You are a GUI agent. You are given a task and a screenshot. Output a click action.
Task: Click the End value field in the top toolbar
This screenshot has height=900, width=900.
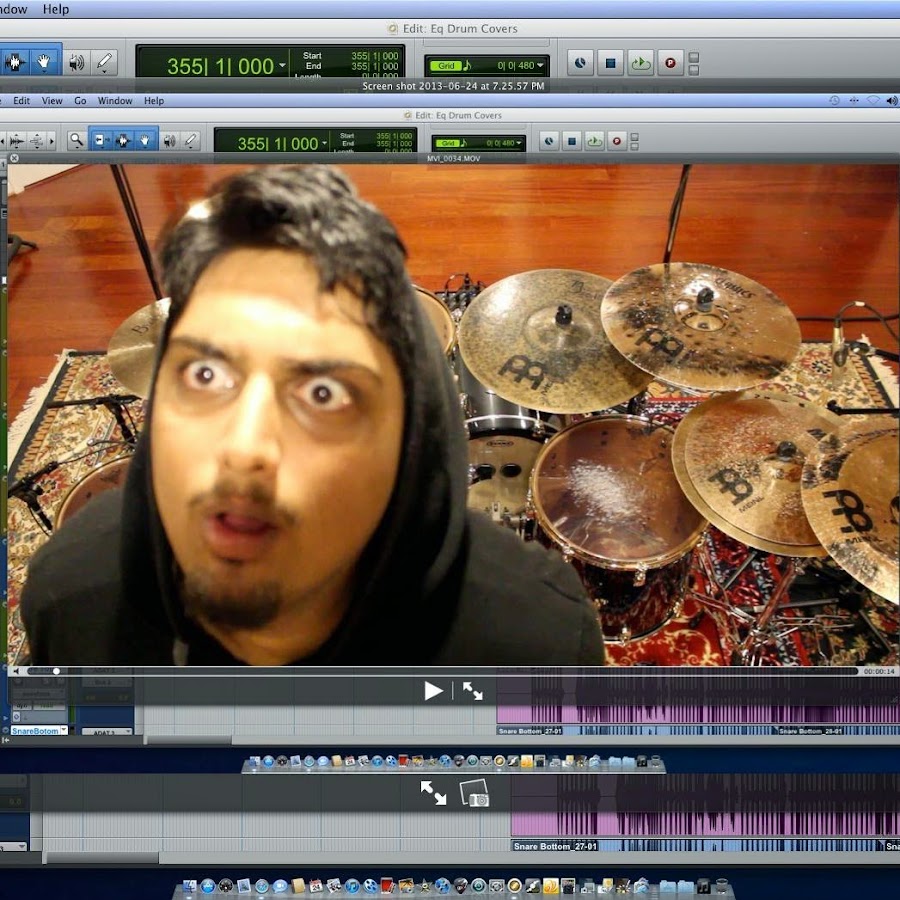pyautogui.click(x=375, y=66)
